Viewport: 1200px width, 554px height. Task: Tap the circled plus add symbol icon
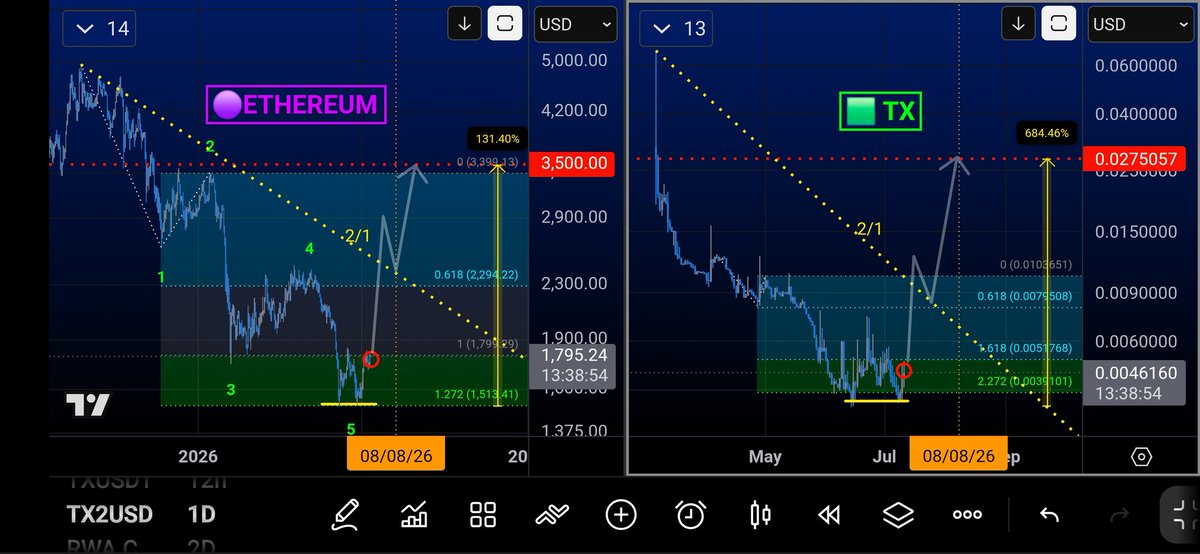coord(620,515)
